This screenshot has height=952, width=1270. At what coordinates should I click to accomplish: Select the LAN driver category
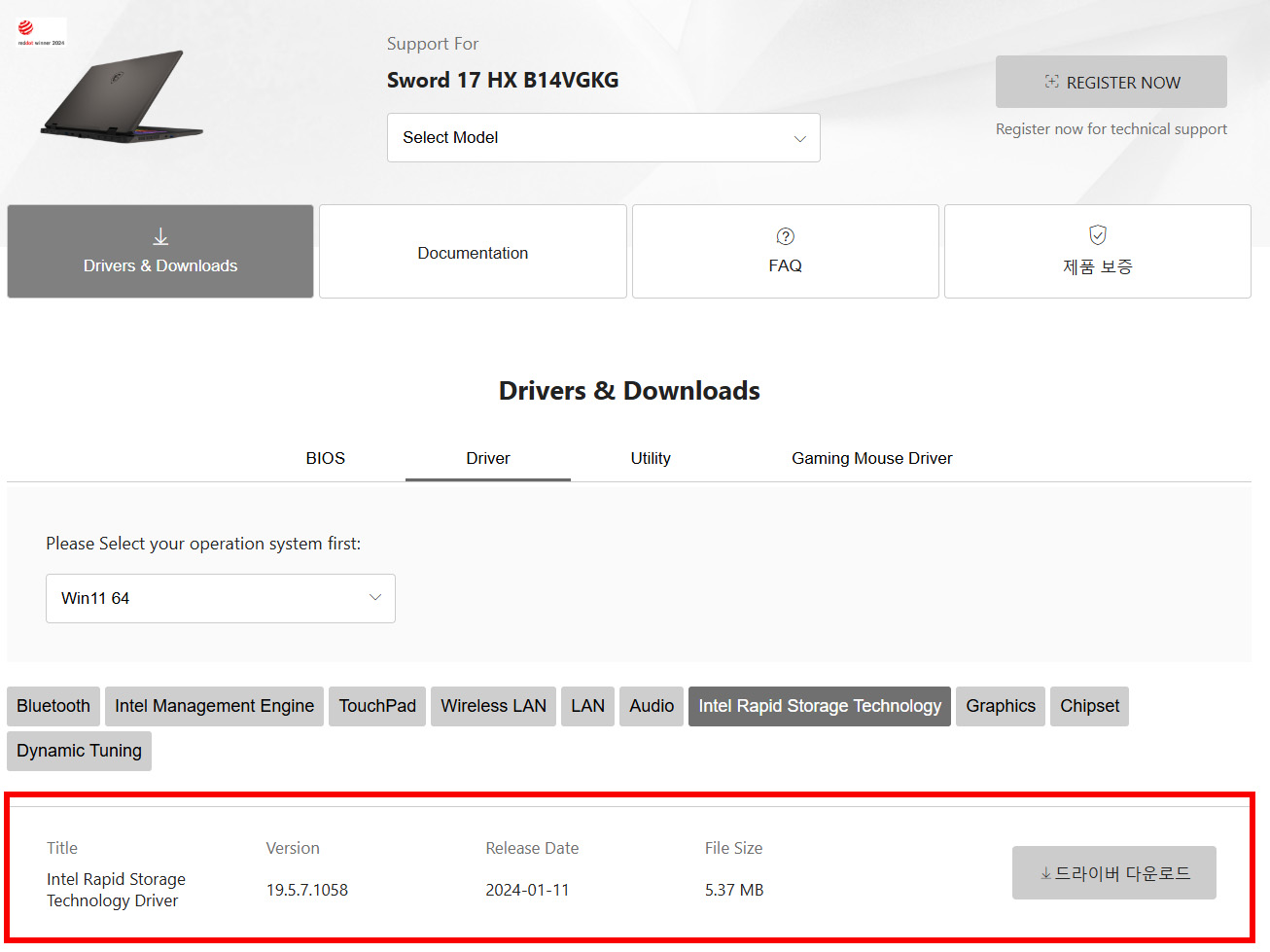[587, 706]
